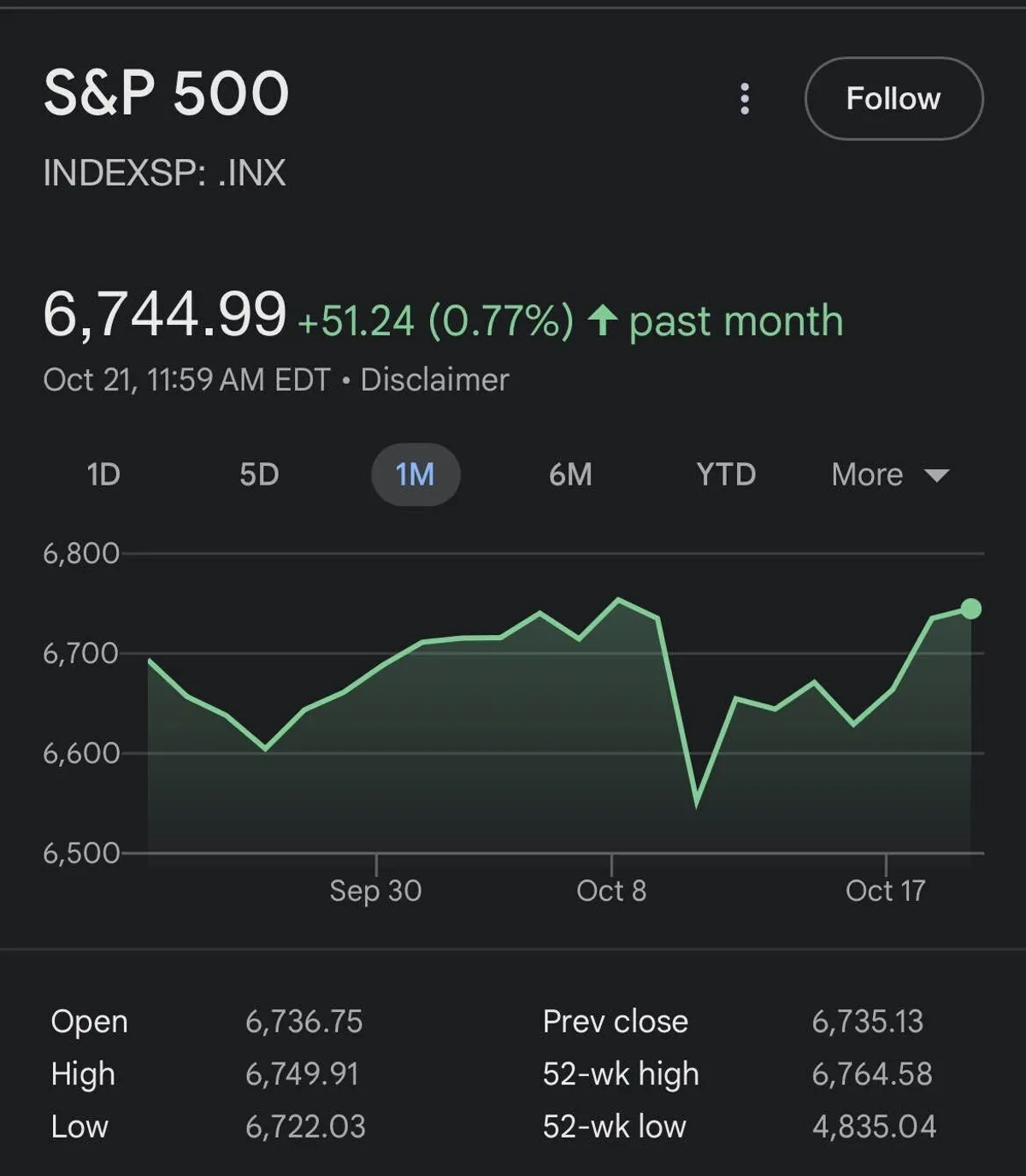Select the 1M time range tab
Image resolution: width=1026 pixels, height=1176 pixels.
coord(416,474)
